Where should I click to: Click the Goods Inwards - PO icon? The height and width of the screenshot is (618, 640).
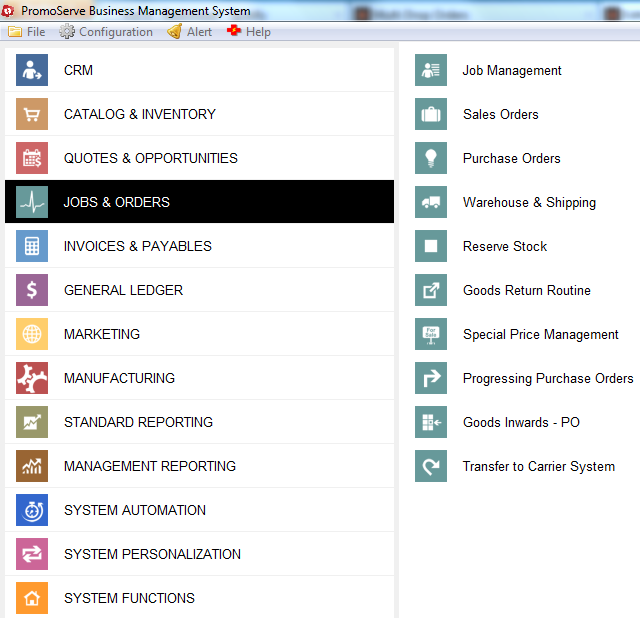[x=431, y=422]
